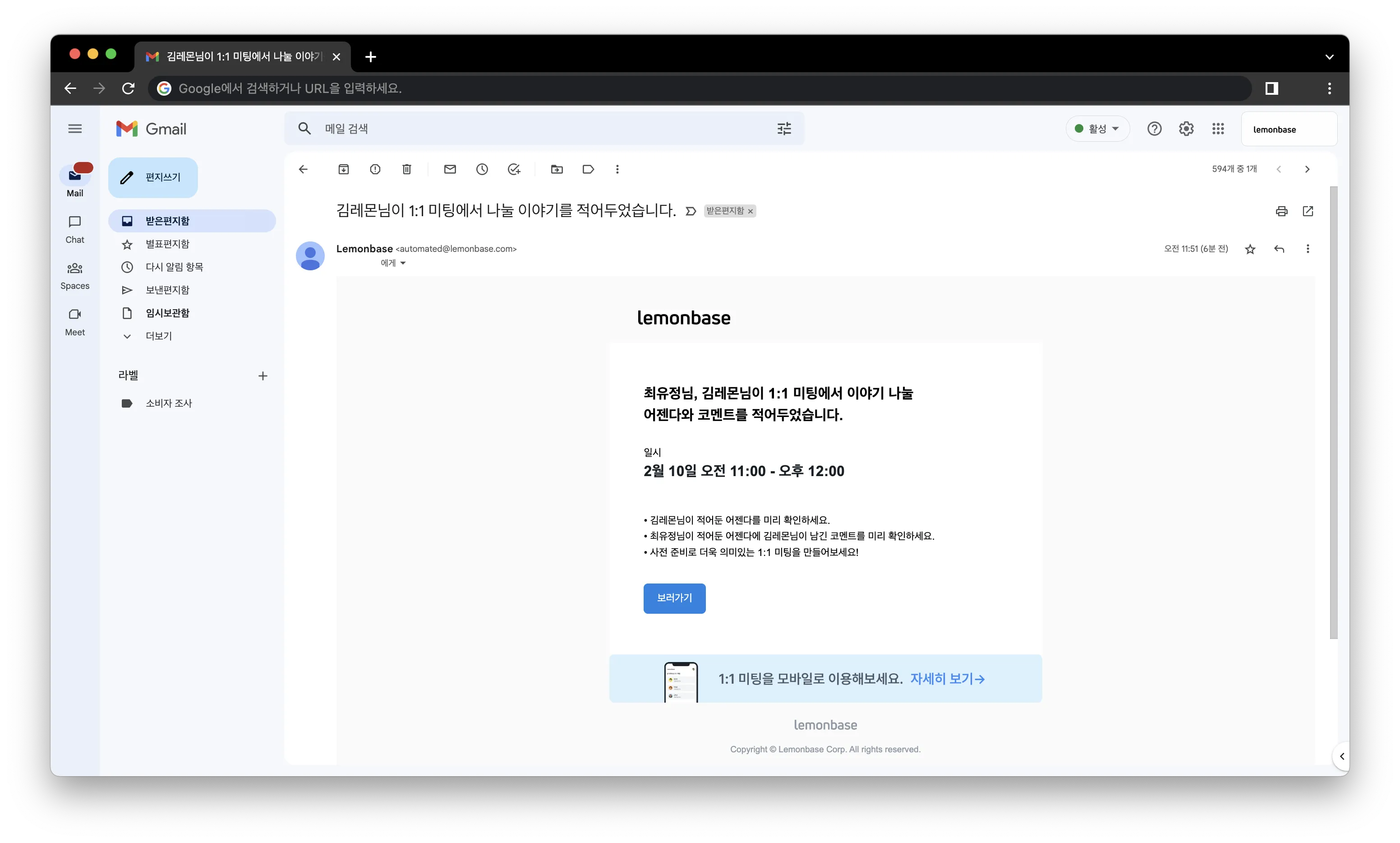Add the email to Tasks
This screenshot has width=1400, height=843.
pos(514,169)
